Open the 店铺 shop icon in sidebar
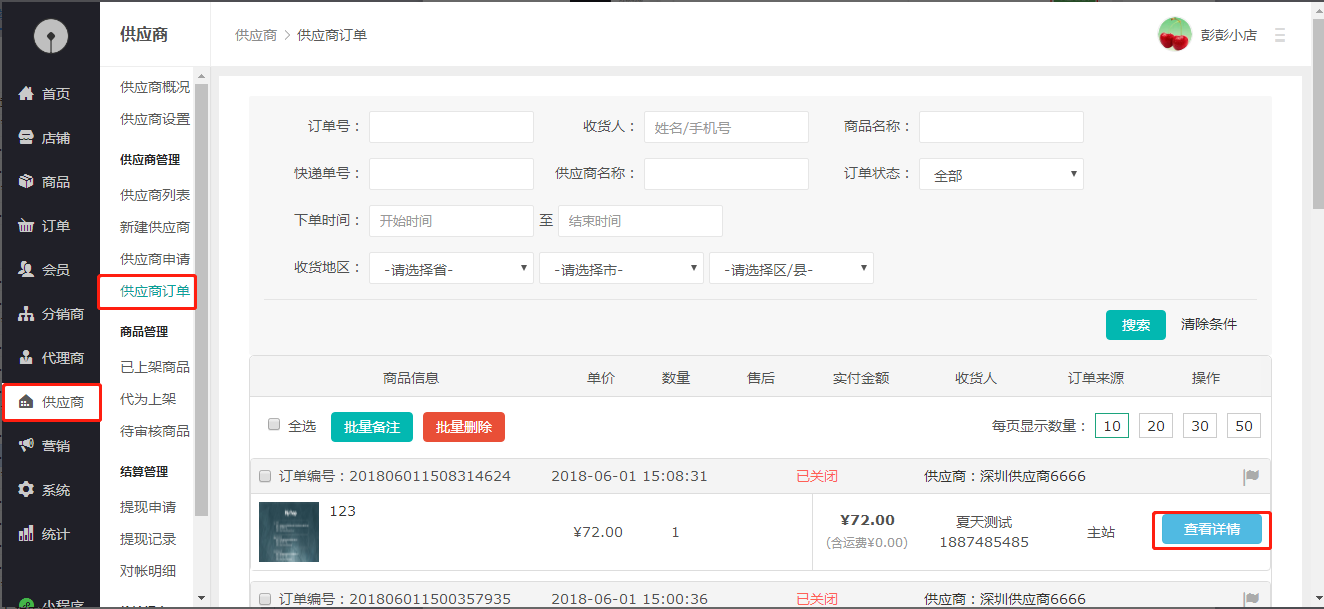This screenshot has height=609, width=1324. (x=27, y=138)
